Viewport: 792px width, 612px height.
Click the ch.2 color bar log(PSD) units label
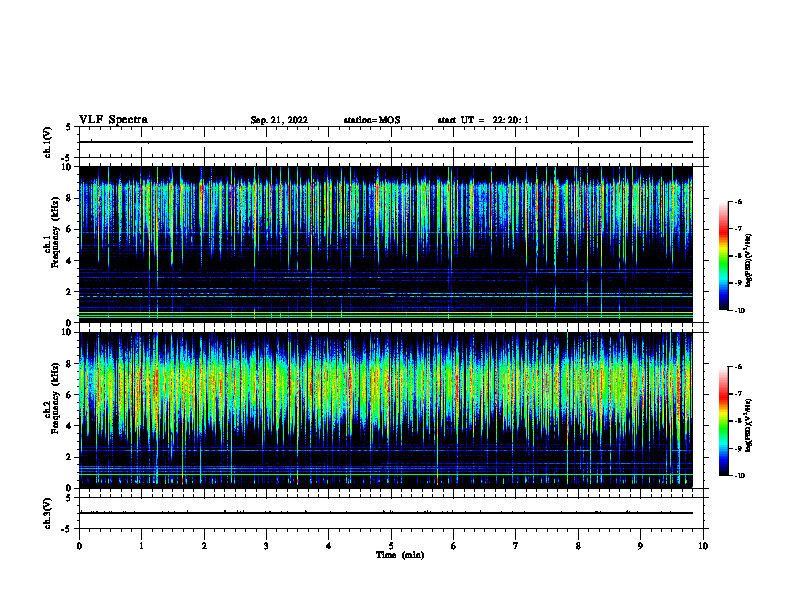coord(749,426)
